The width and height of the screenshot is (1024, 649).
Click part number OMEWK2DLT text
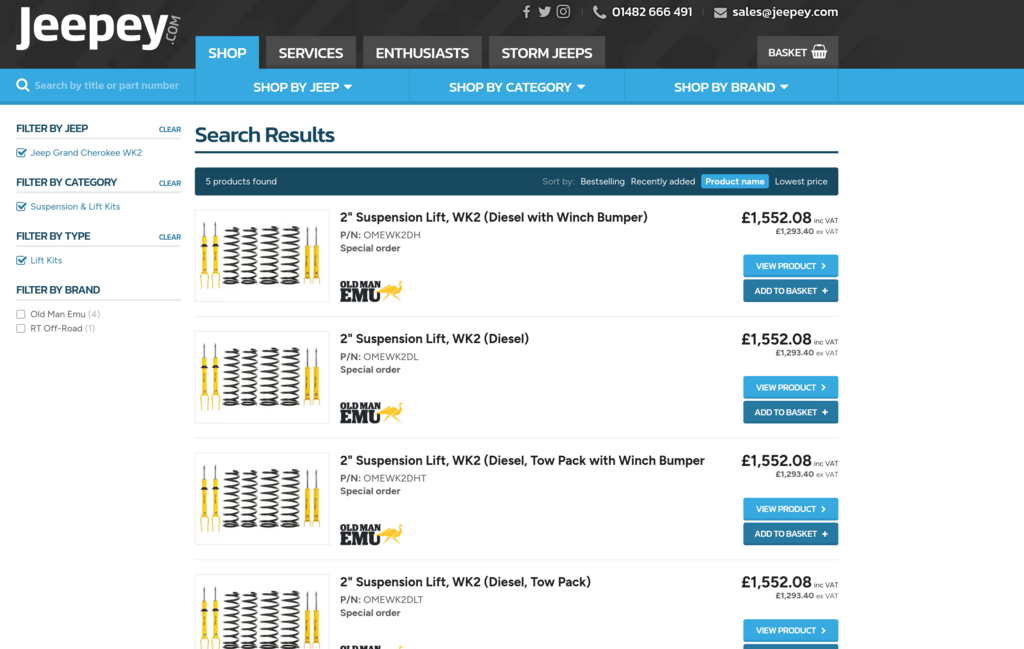pos(393,599)
